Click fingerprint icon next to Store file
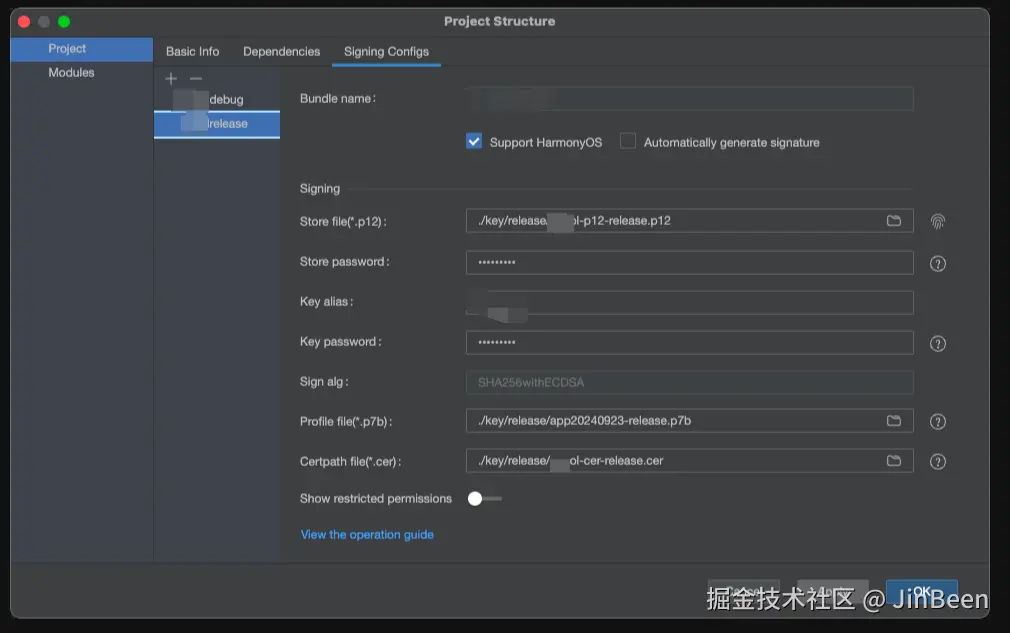1010x633 pixels. (x=938, y=221)
